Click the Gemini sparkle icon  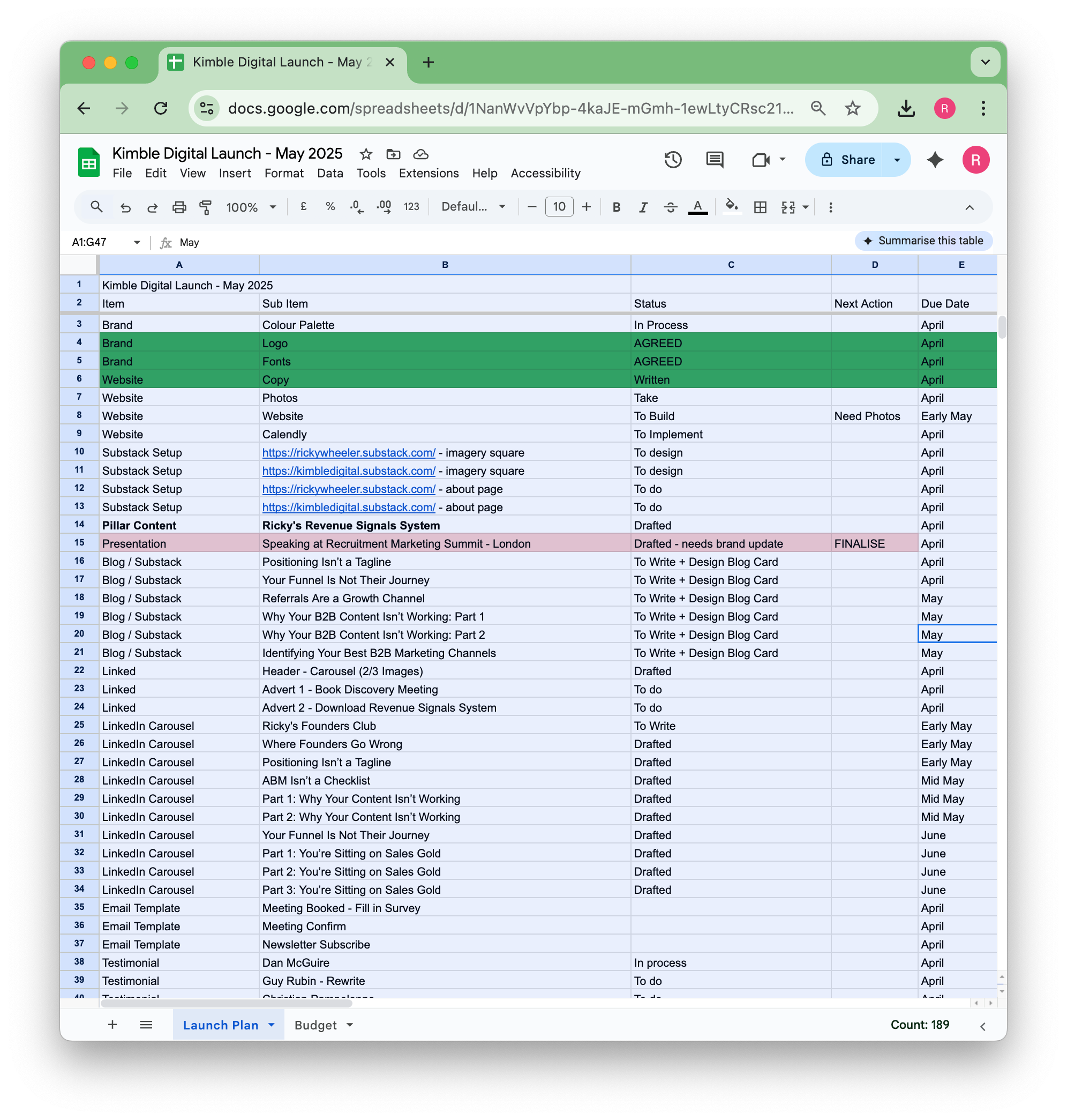click(x=935, y=160)
